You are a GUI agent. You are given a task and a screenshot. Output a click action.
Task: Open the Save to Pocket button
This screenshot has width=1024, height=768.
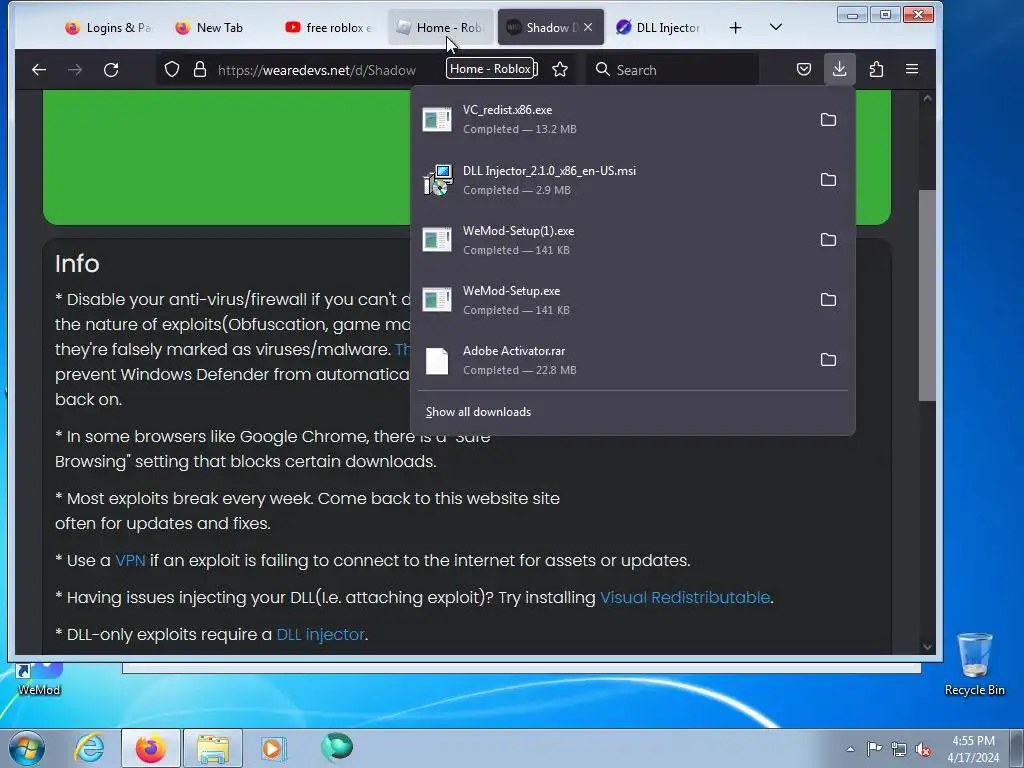[x=804, y=69]
